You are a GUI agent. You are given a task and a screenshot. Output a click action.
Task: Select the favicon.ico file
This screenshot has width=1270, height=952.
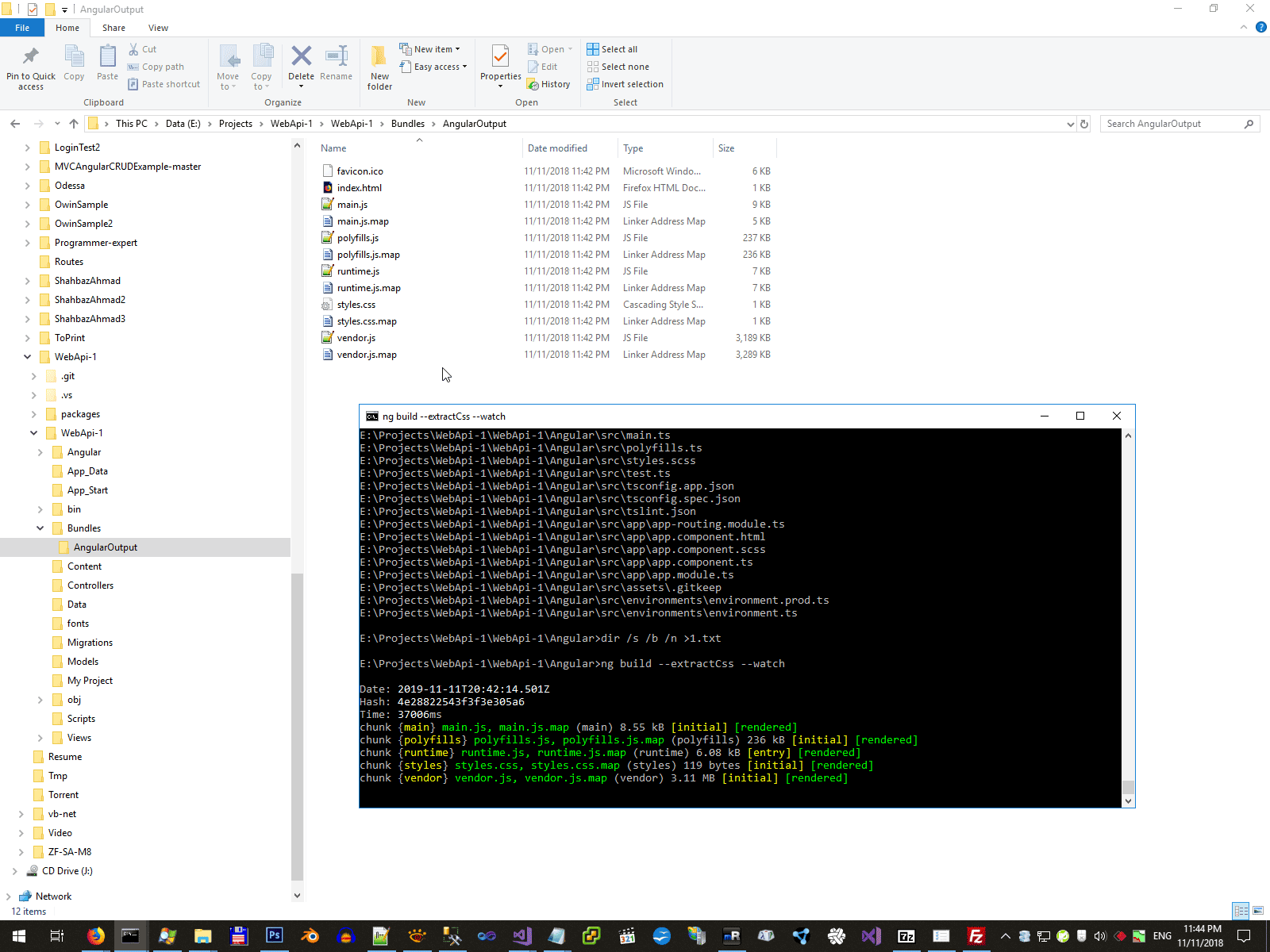(360, 171)
